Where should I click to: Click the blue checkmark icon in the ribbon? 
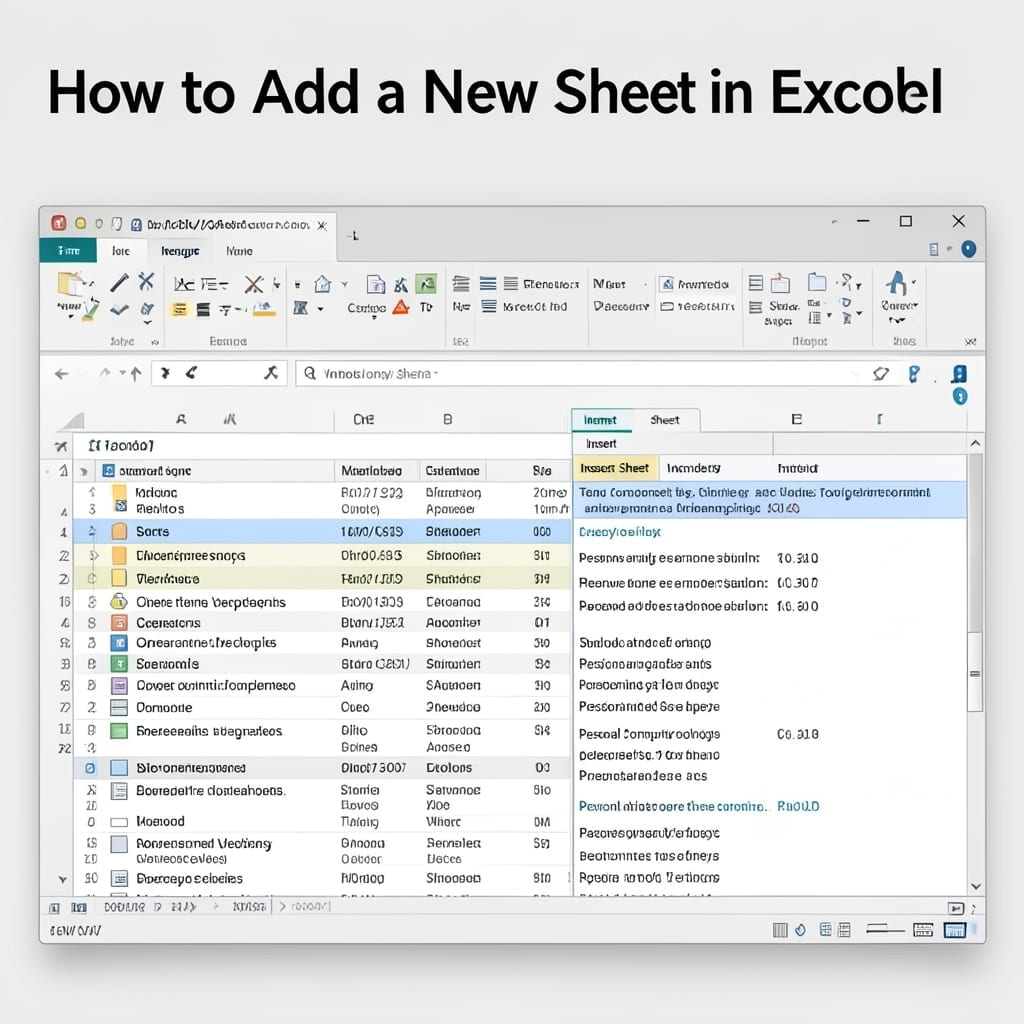119,310
